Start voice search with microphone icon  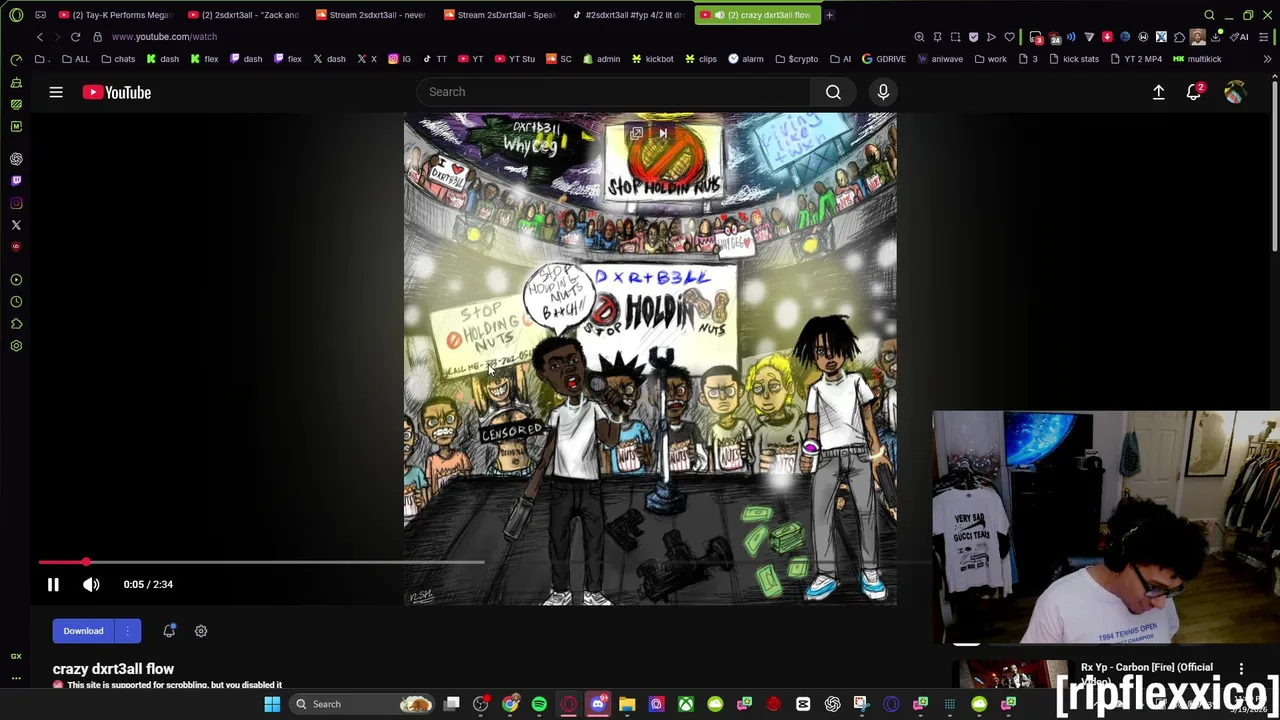[x=883, y=92]
